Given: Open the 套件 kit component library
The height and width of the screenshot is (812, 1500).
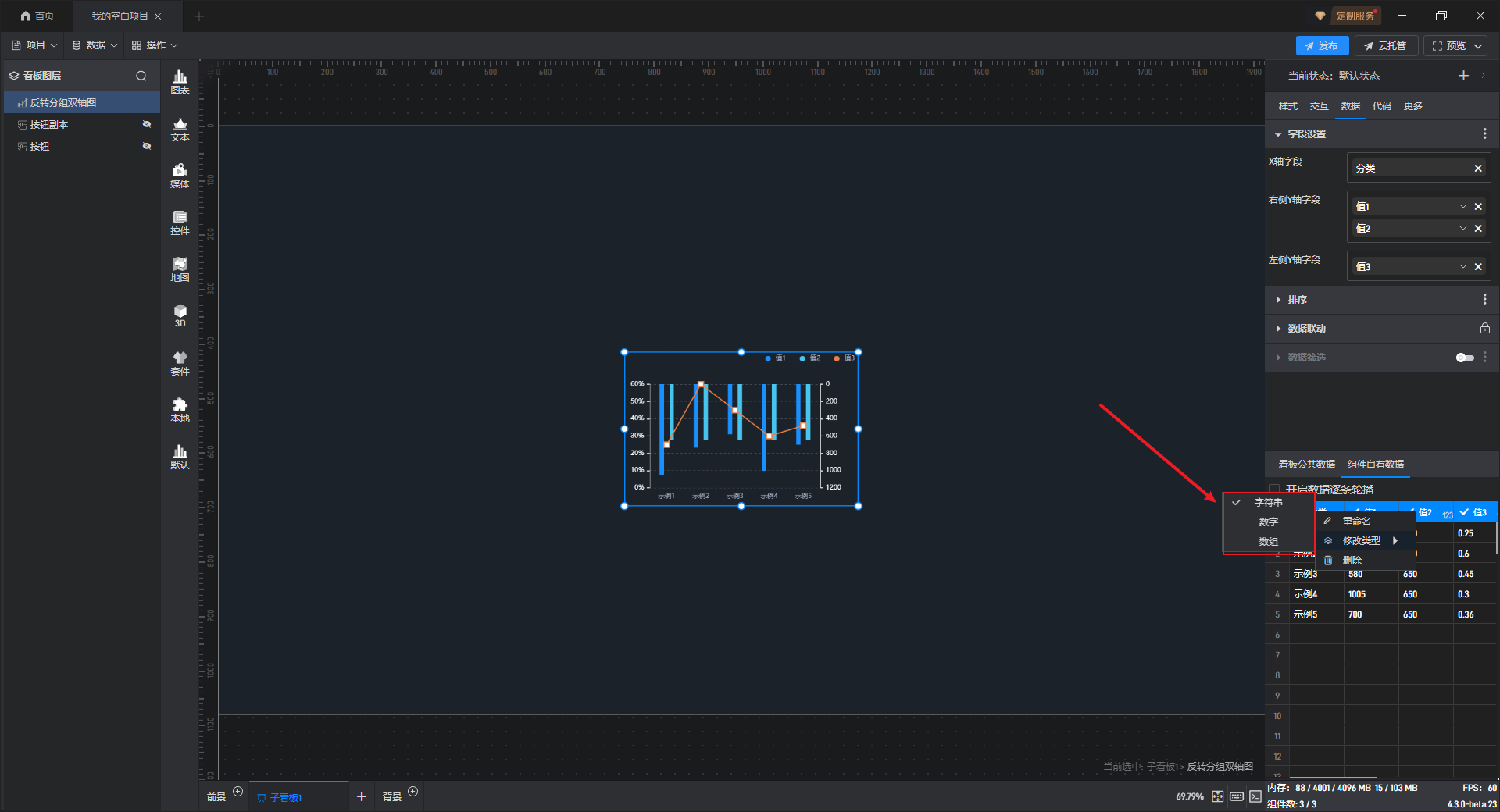Looking at the screenshot, I should pos(180,363).
